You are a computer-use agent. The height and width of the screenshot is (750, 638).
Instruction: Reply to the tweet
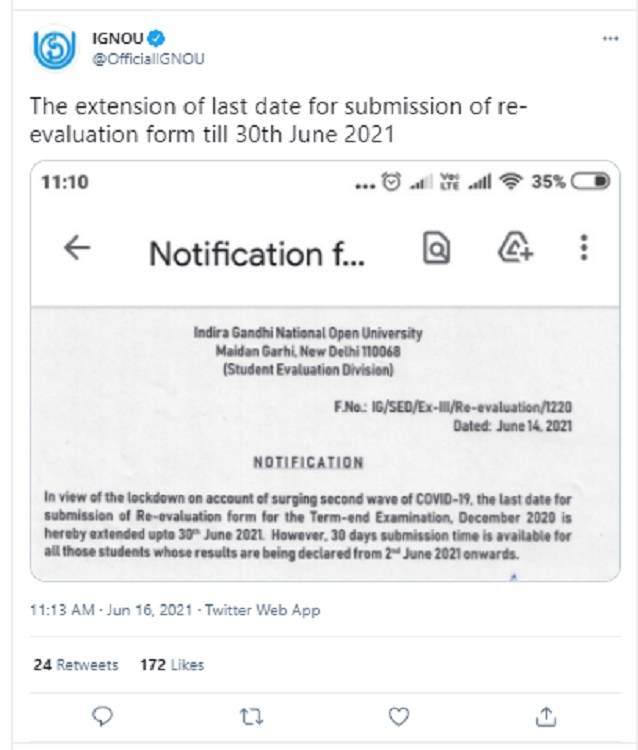pos(103,716)
